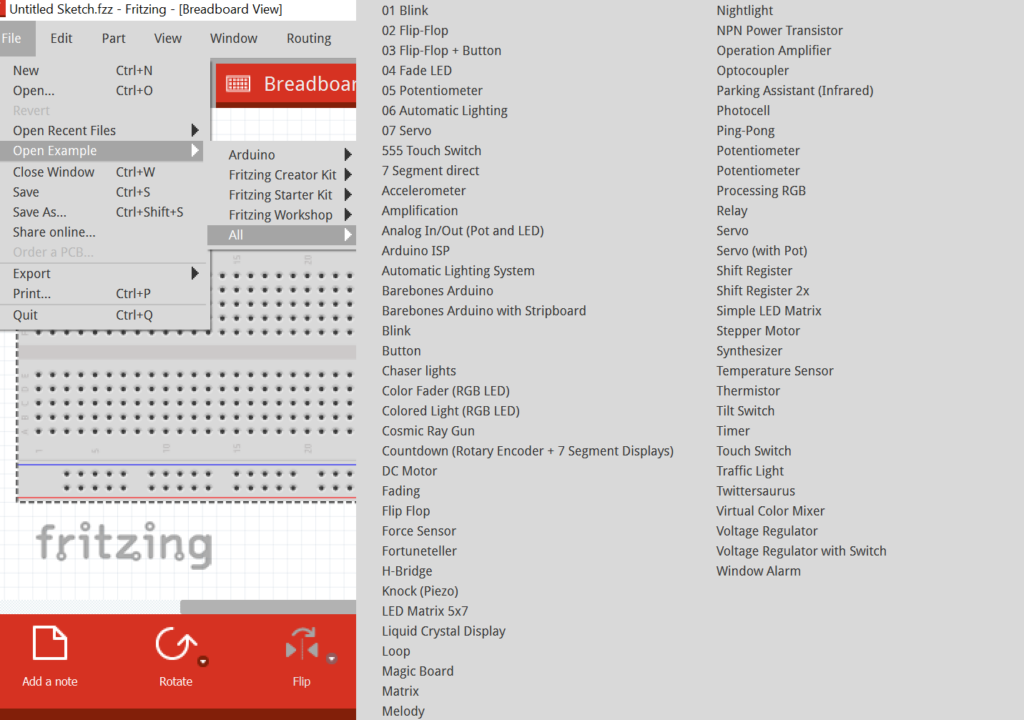Click the horizontal scrollbar below the canvas
Screen dimensions: 1024x720
click(x=268, y=606)
